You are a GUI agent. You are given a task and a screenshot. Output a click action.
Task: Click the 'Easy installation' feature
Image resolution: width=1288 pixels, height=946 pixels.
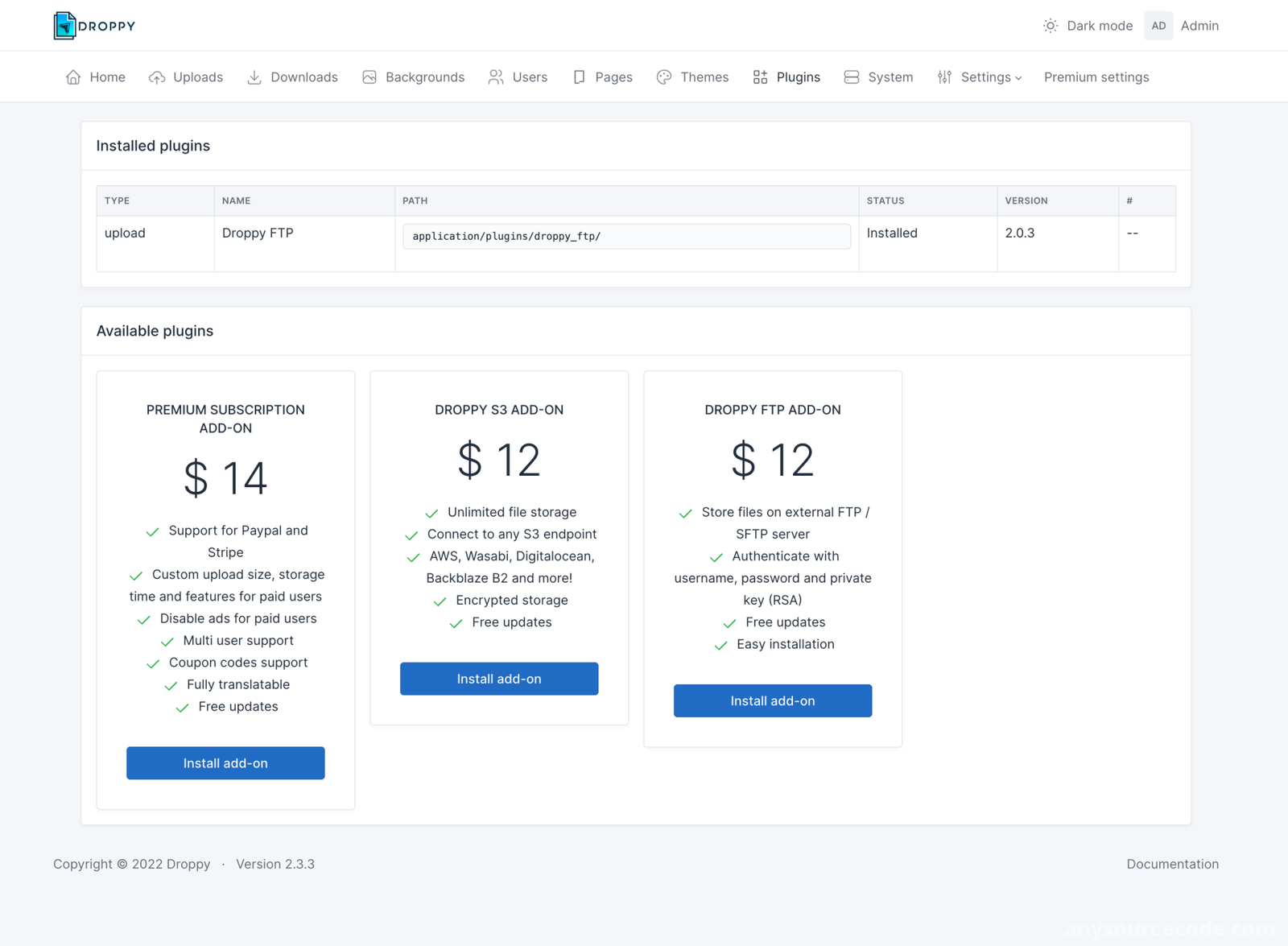click(786, 644)
